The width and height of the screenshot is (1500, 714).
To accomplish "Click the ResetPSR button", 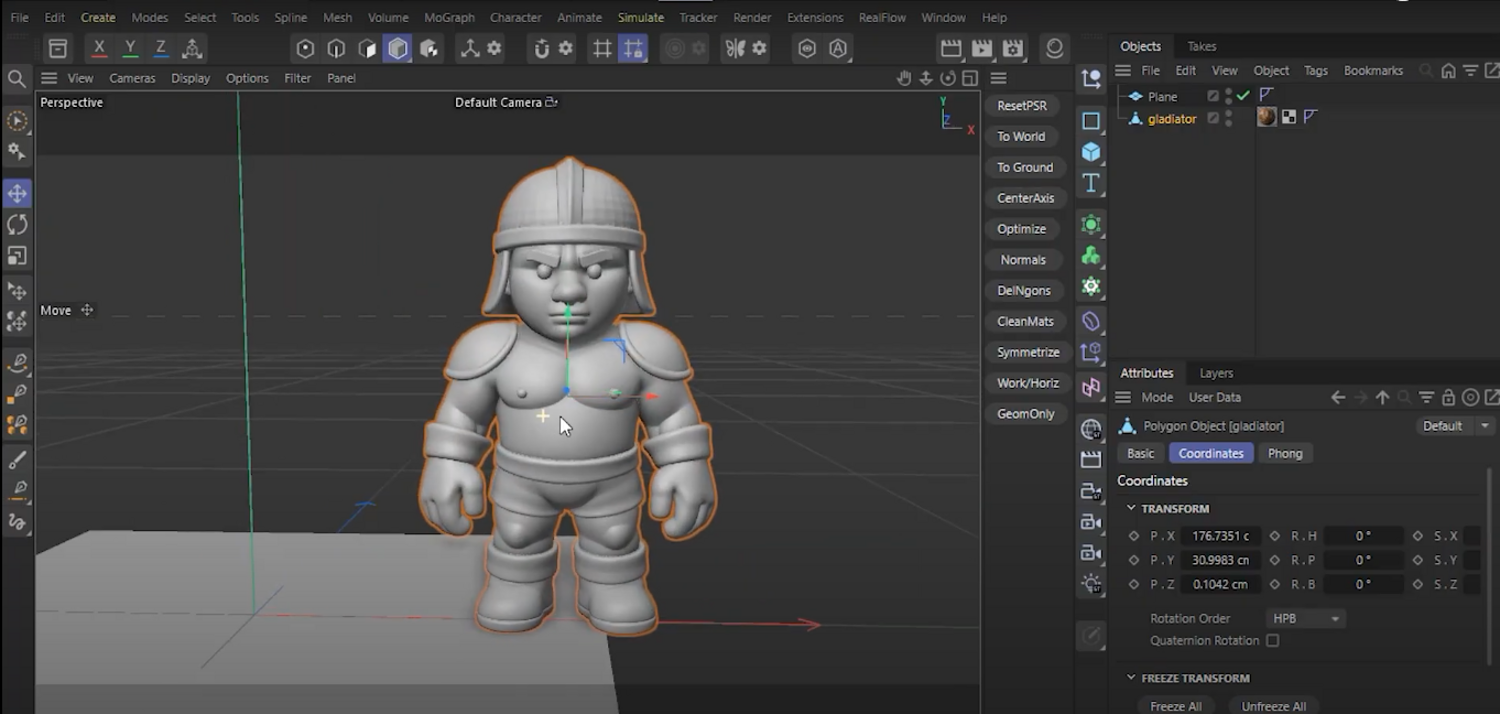I will (x=1021, y=105).
